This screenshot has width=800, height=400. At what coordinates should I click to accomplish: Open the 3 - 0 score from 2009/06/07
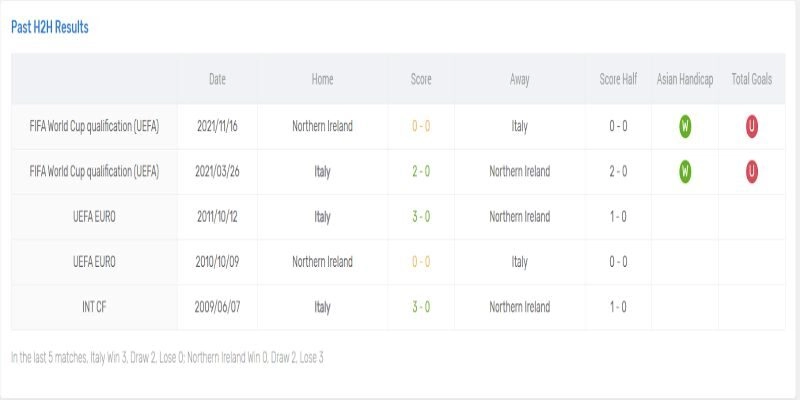point(421,307)
